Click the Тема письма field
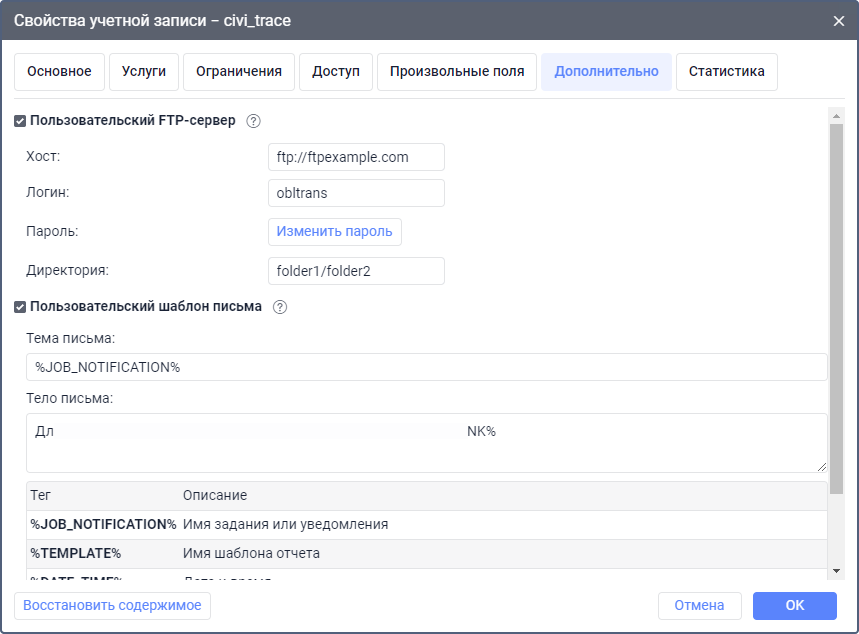Screen dimensions: 859x634 [x=427, y=367]
